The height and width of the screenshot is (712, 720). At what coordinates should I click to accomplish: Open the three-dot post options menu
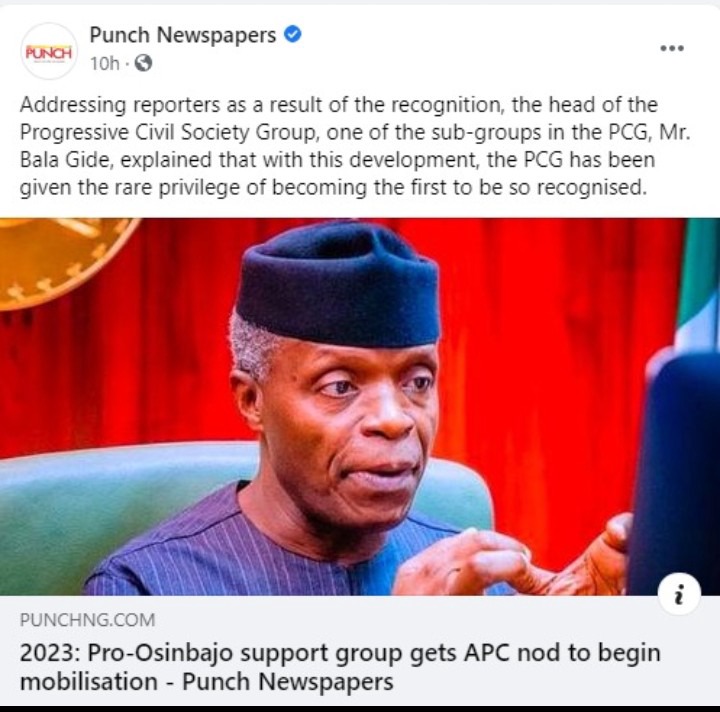(672, 48)
